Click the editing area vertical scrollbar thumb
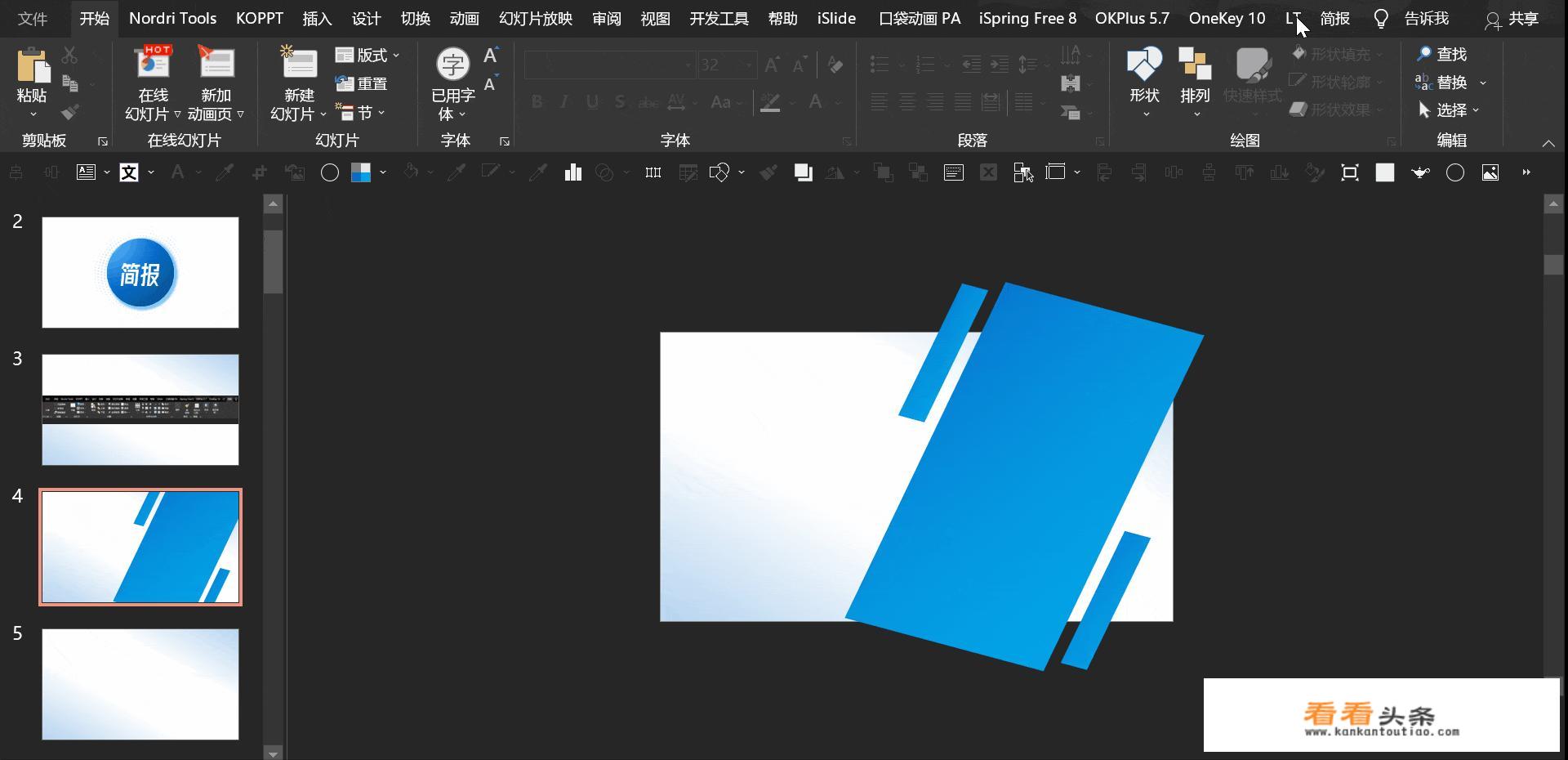 pyautogui.click(x=1553, y=265)
